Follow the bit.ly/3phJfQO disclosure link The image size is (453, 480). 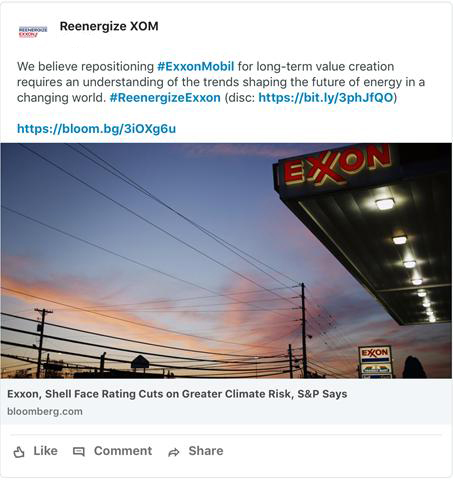coord(326,98)
